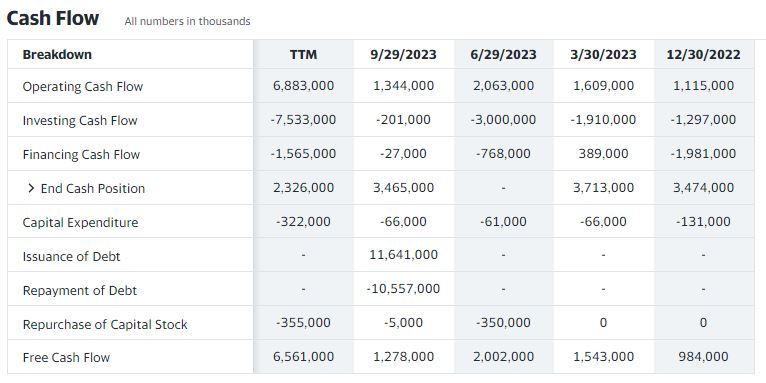
Task: Click the TTM Operating Cash Flow value 6,883,000
Action: (303, 86)
